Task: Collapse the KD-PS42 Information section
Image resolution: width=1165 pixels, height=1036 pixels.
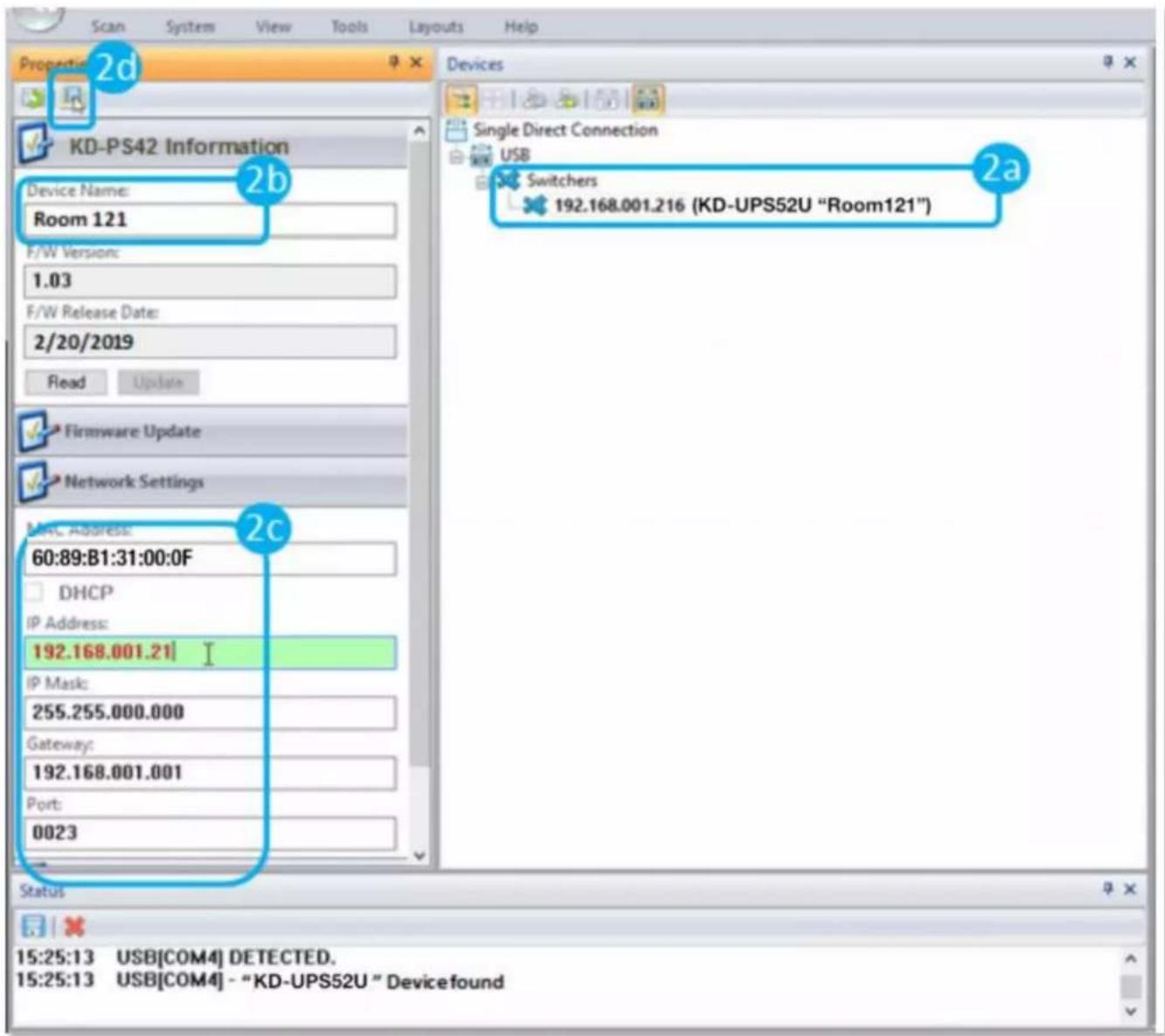Action: (x=211, y=145)
